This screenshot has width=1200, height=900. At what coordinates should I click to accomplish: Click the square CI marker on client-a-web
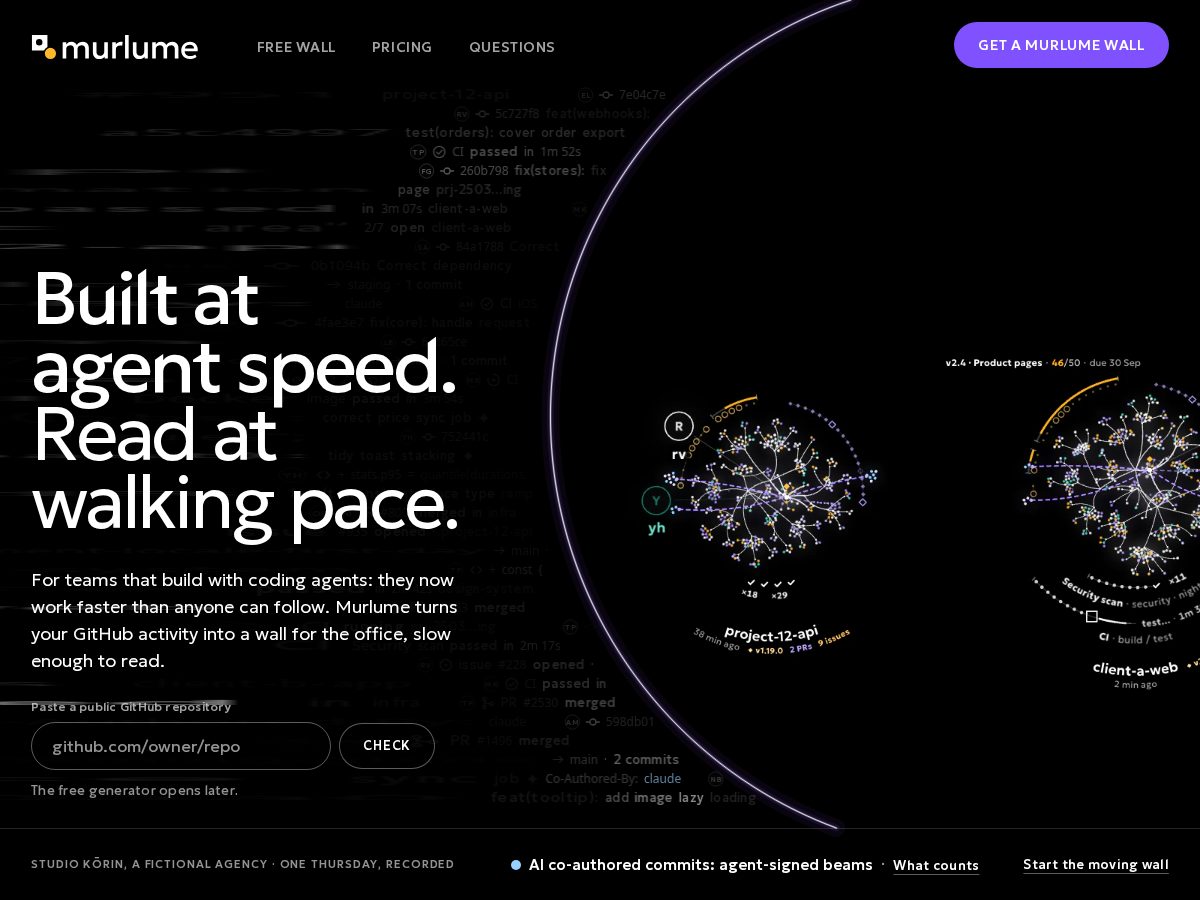pyautogui.click(x=1092, y=617)
